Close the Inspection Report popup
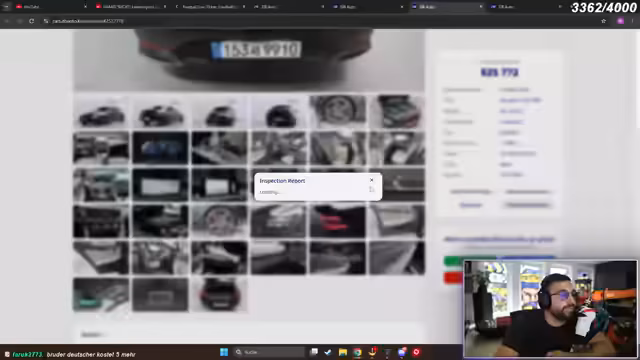This screenshot has height=360, width=640. coord(371,180)
